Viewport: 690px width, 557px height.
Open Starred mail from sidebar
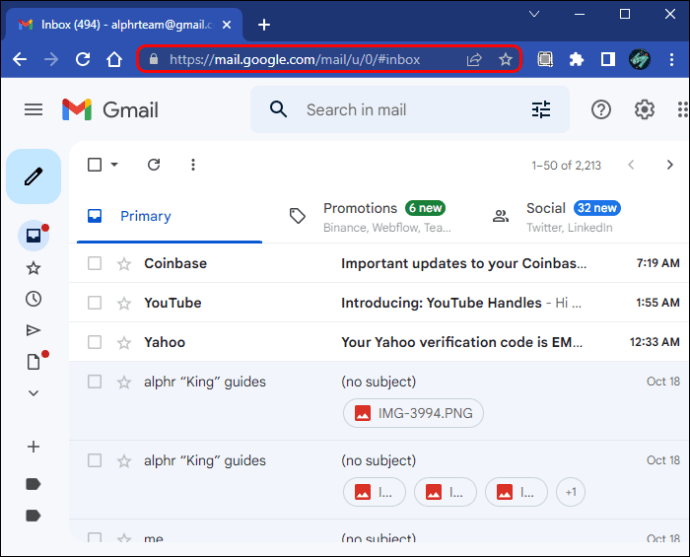coord(33,268)
